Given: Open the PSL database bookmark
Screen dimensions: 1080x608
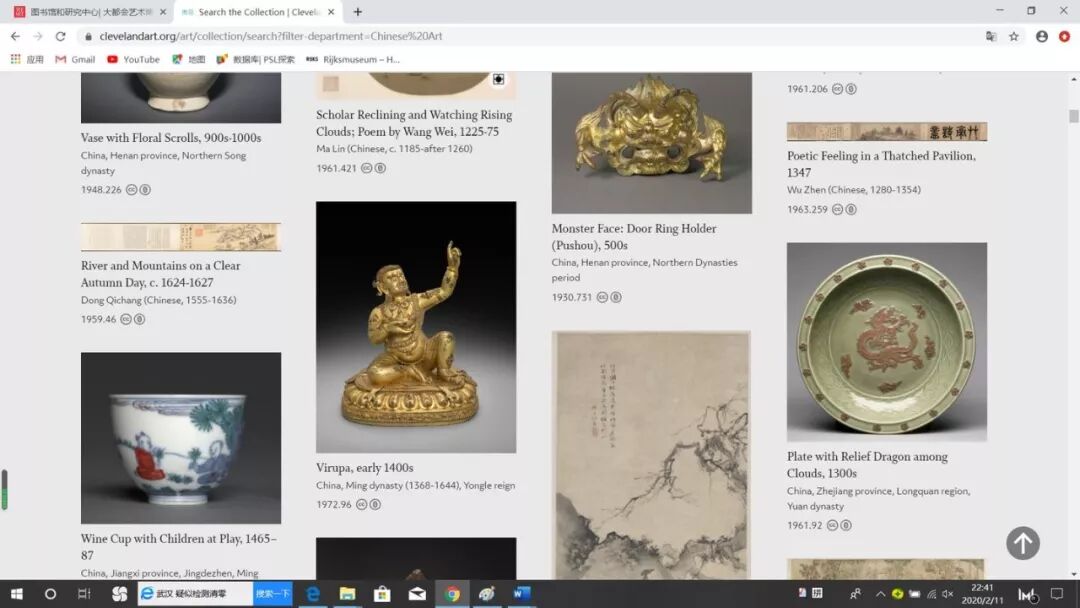Looking at the screenshot, I should (x=256, y=59).
